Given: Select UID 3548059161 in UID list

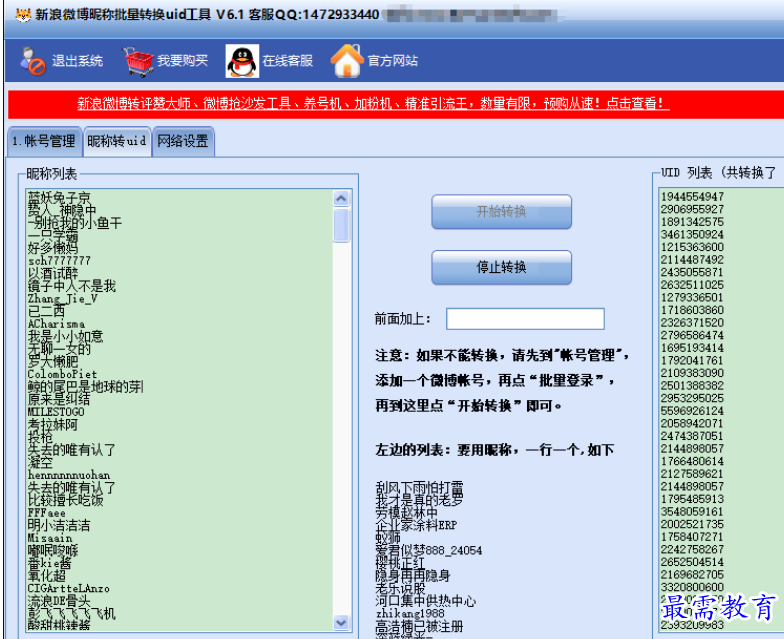Looking at the screenshot, I should (x=692, y=512).
